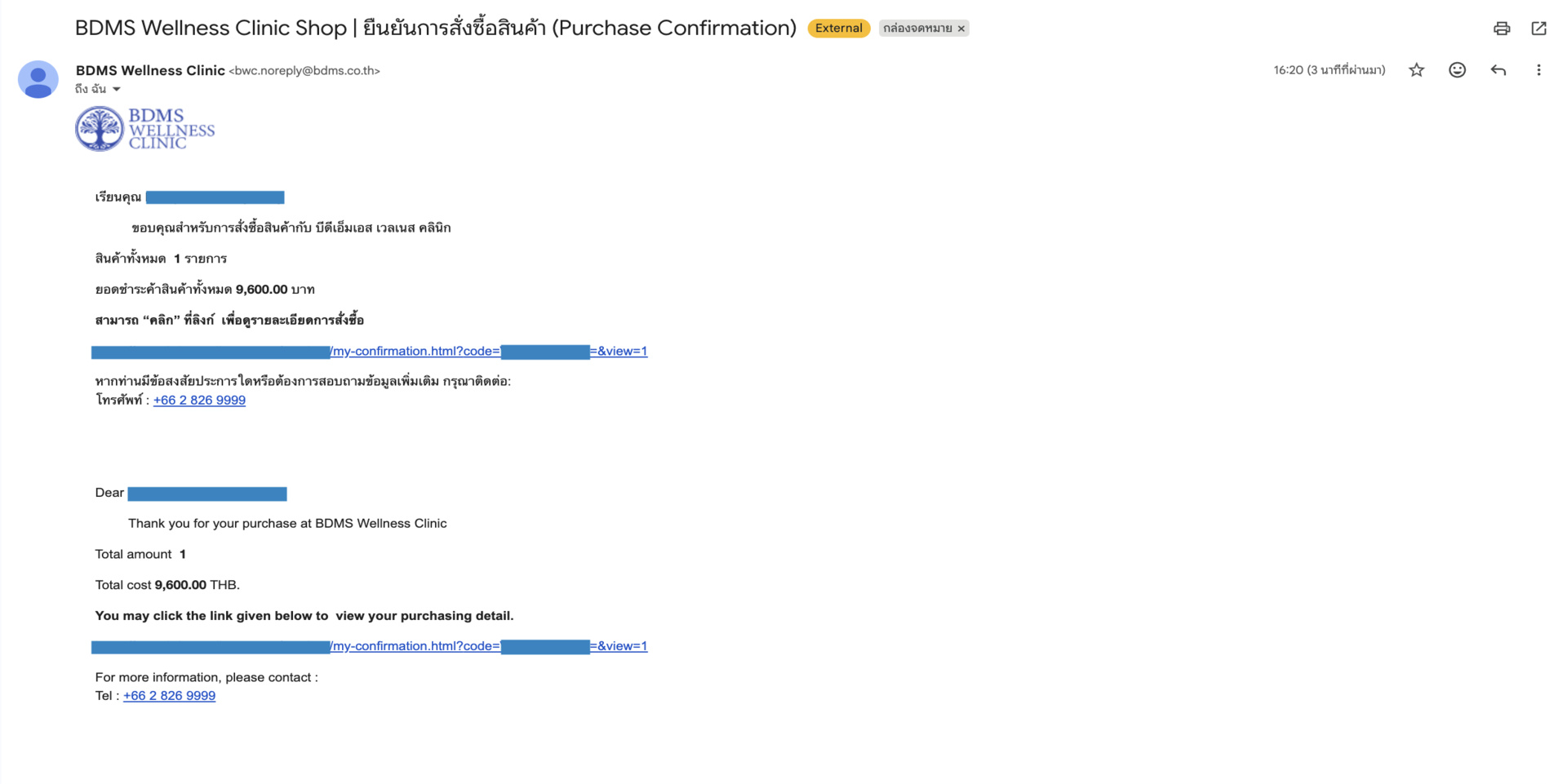Viewport: 1567px width, 784px height.
Task: Click phone number after Tel
Action: point(169,696)
